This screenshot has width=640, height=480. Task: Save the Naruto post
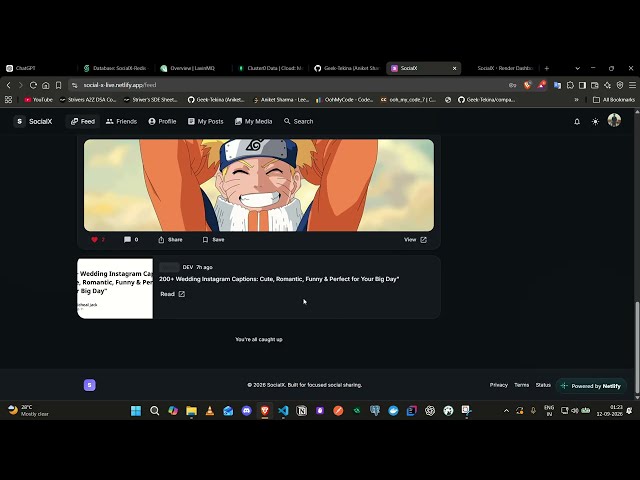213,240
